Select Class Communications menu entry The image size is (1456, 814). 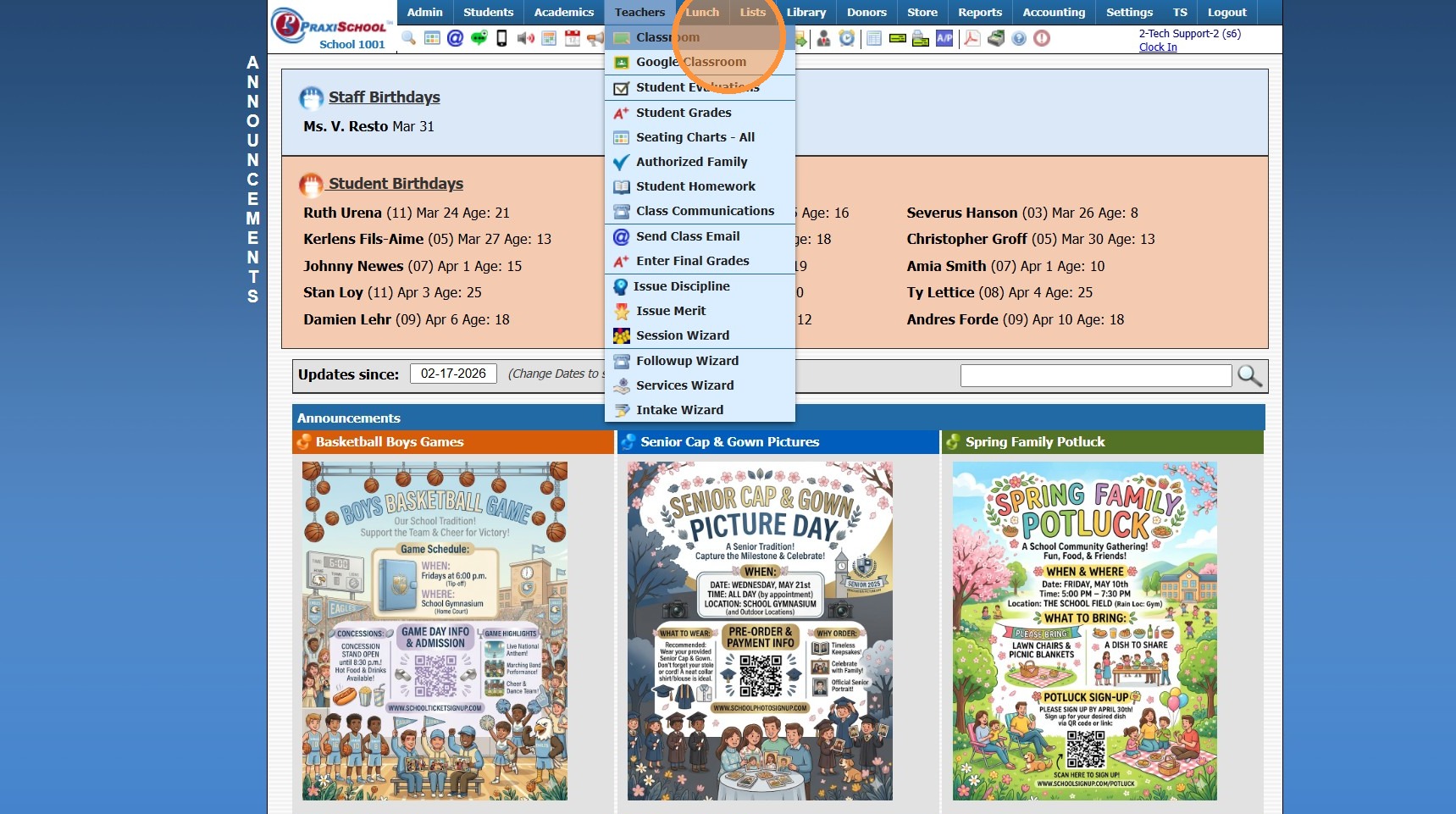pos(700,211)
